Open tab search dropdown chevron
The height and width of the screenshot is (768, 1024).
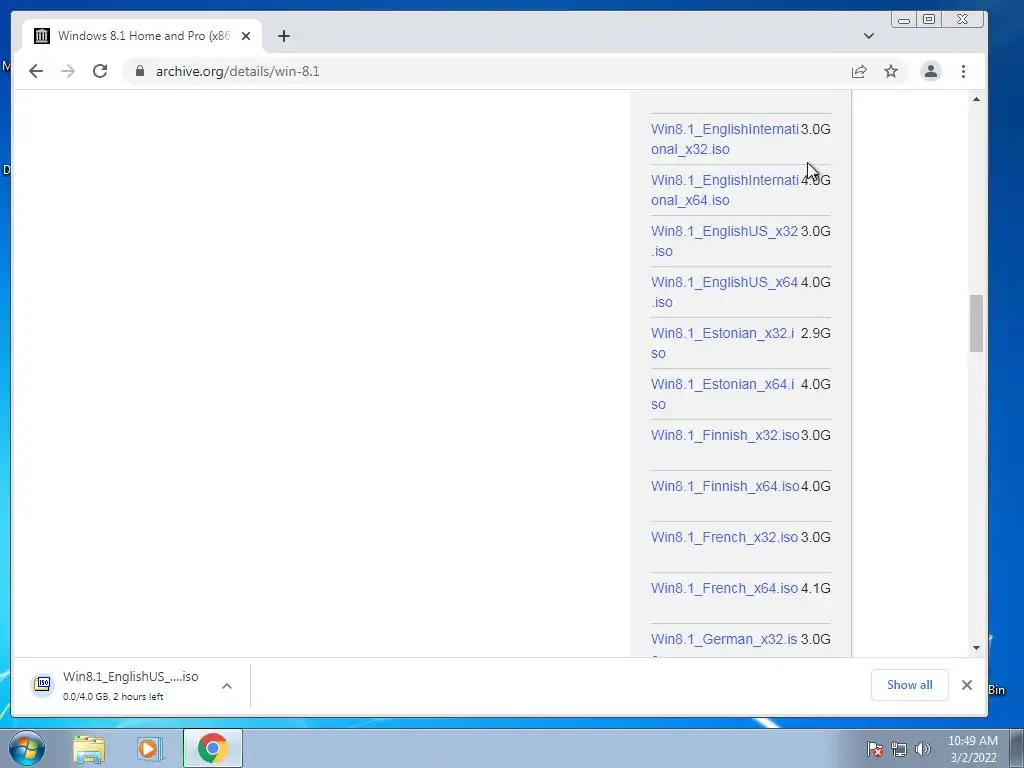pyautogui.click(x=869, y=36)
